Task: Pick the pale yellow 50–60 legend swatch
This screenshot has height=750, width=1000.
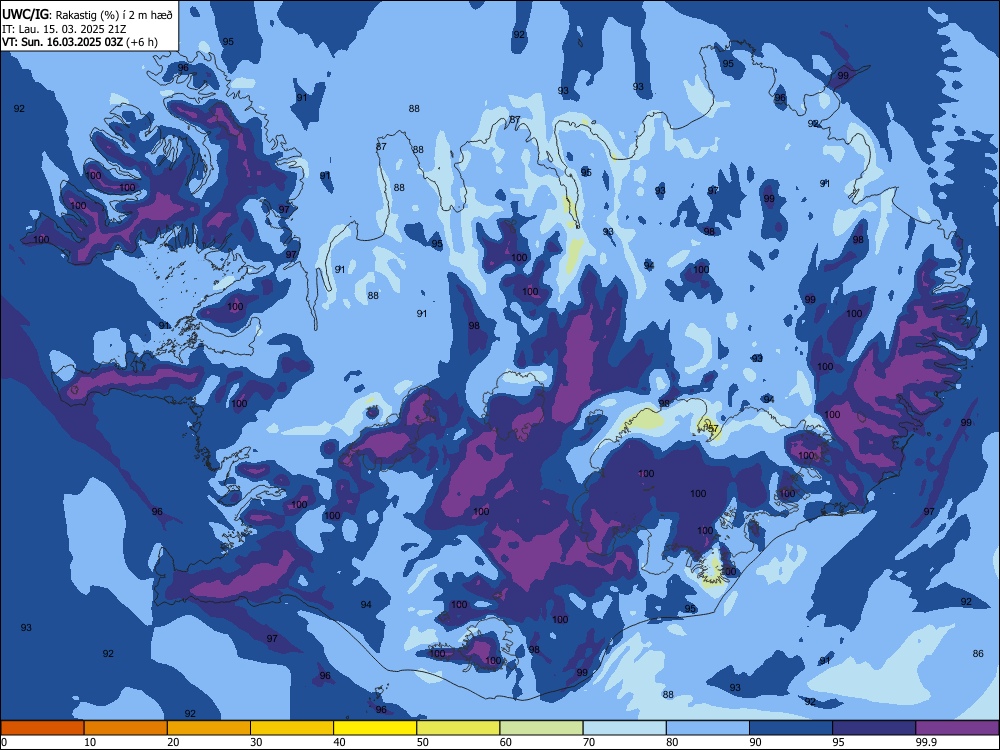Action: click(458, 728)
